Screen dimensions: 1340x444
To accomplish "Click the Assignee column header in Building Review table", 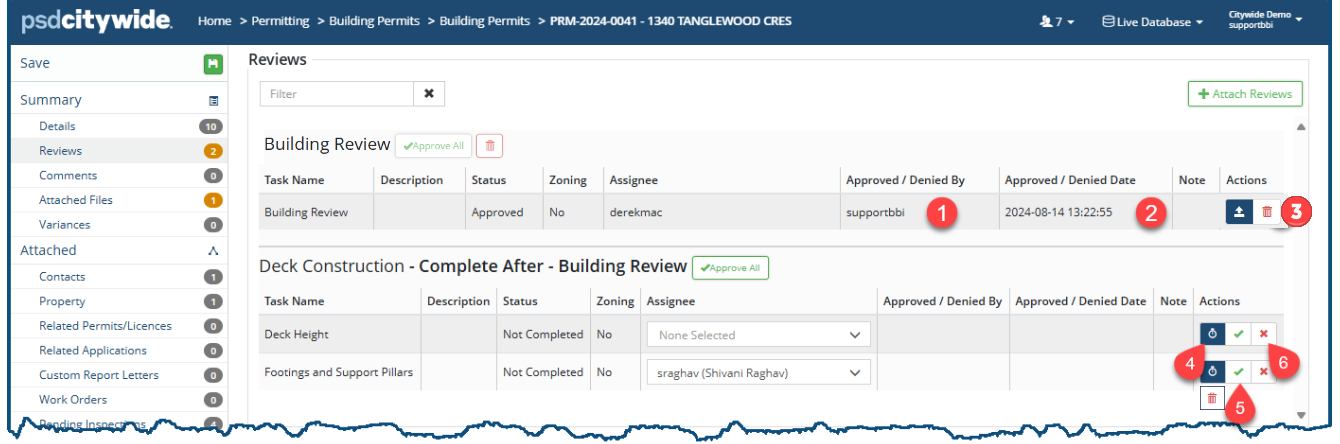I will (x=634, y=180).
